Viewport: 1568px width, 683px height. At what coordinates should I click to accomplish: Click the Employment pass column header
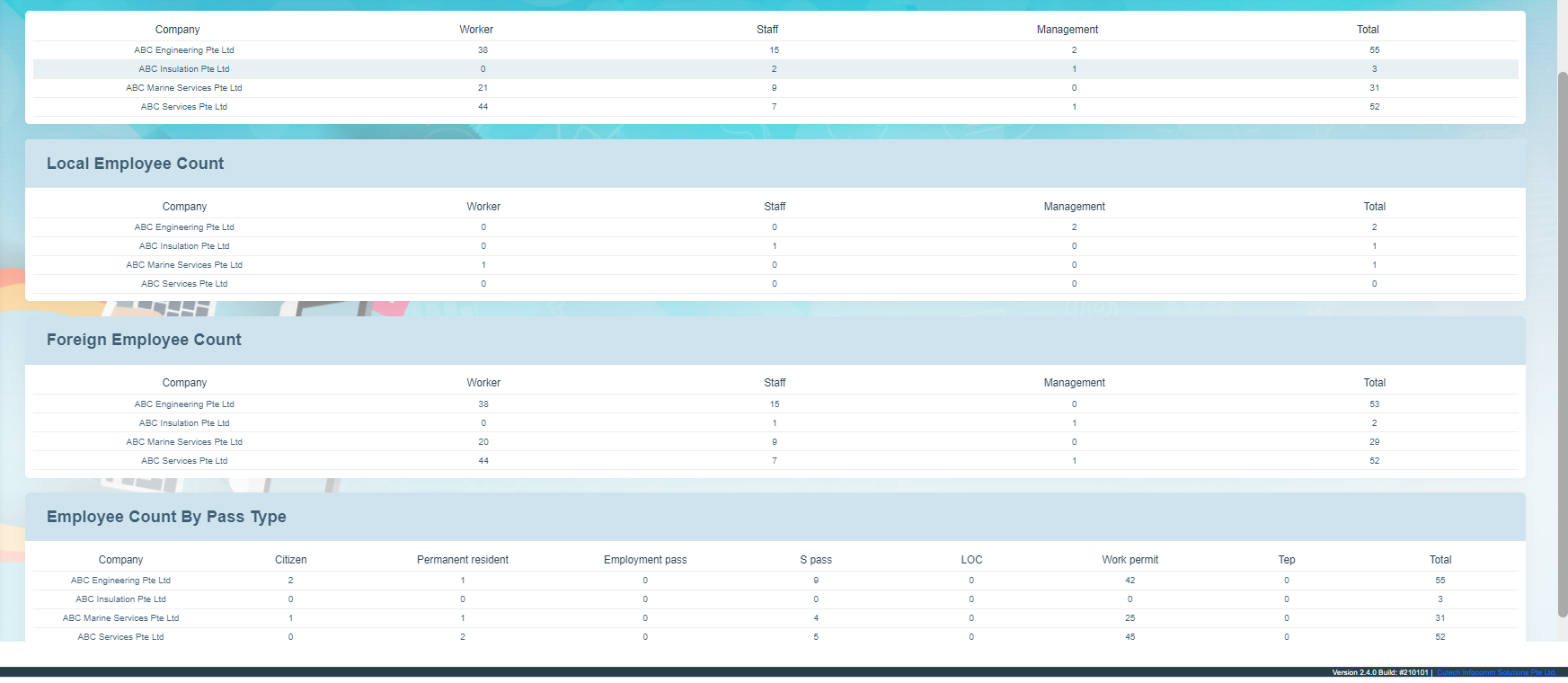pos(645,560)
